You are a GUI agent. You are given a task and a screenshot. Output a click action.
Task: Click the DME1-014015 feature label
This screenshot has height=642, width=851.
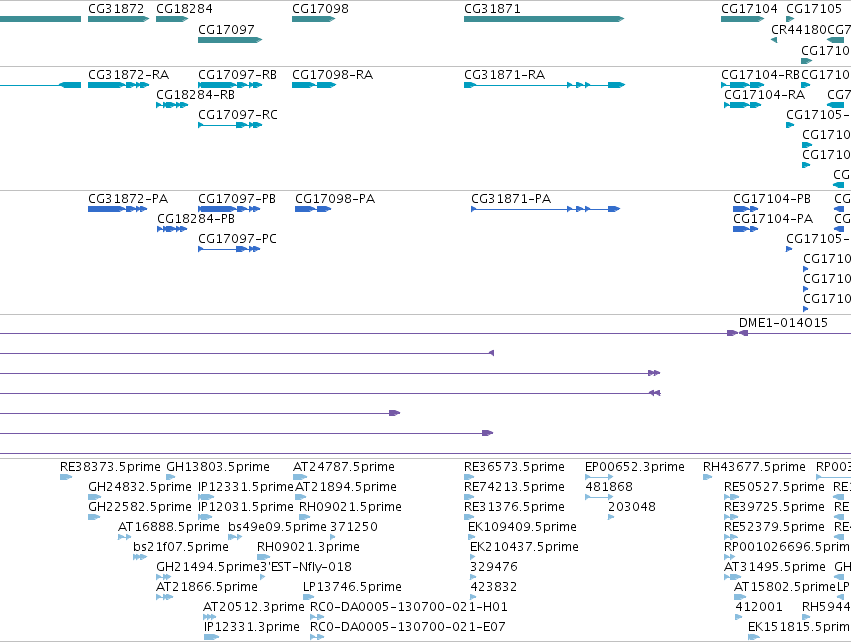[x=783, y=322]
